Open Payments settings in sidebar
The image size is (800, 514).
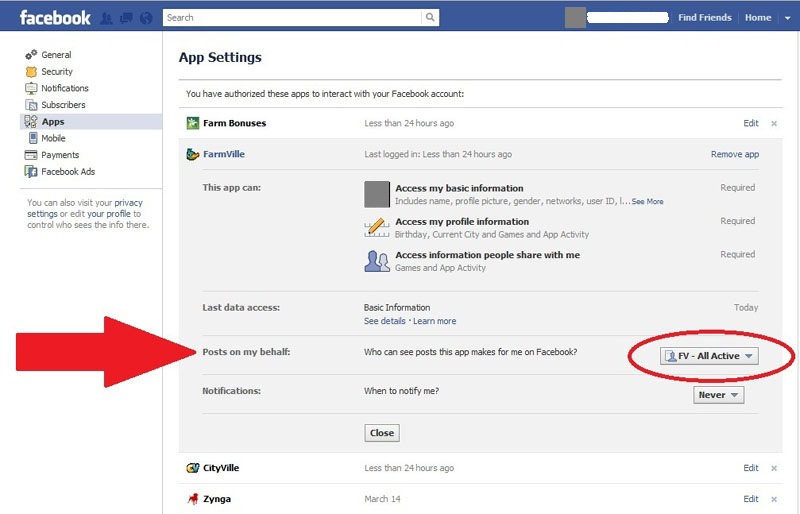(60, 155)
